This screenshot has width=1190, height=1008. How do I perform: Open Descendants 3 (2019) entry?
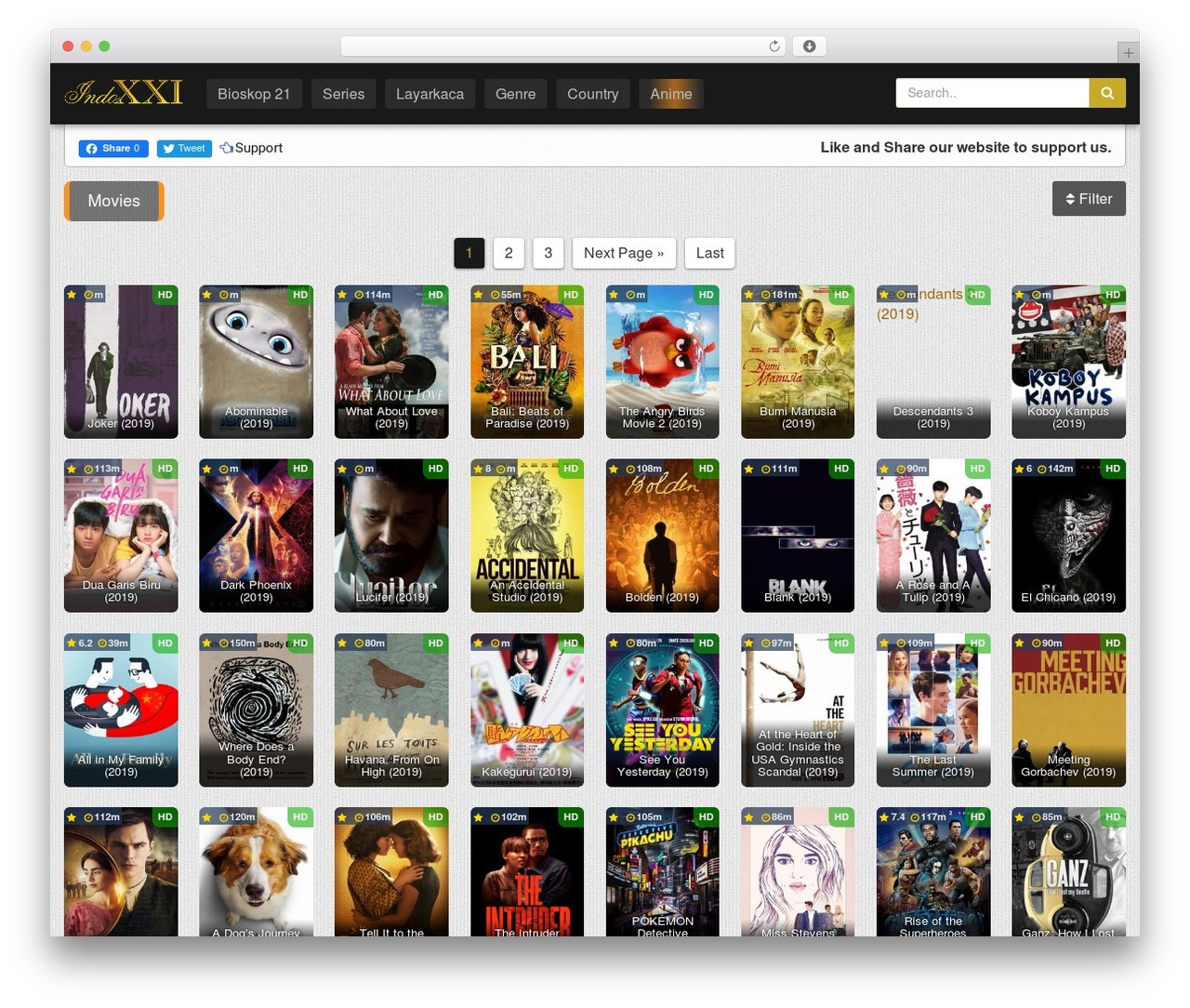[933, 362]
